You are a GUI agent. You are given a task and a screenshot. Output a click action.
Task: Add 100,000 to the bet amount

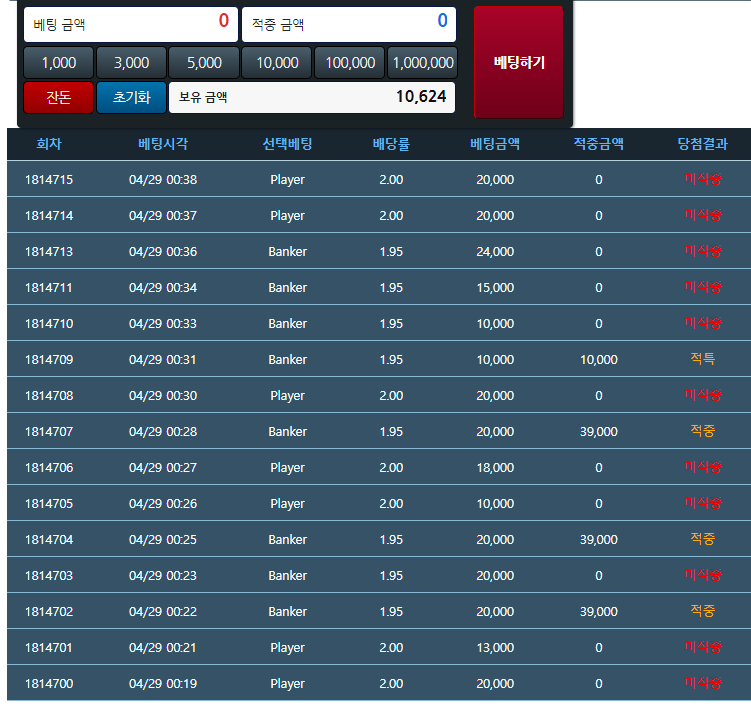[x=350, y=63]
